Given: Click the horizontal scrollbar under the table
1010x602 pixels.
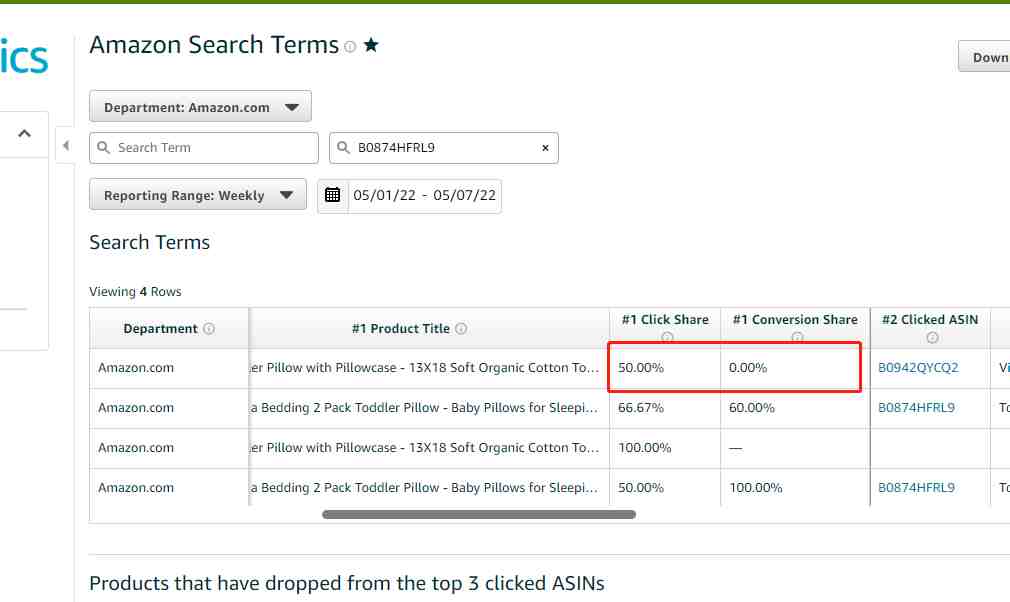Looking at the screenshot, I should tap(479, 514).
